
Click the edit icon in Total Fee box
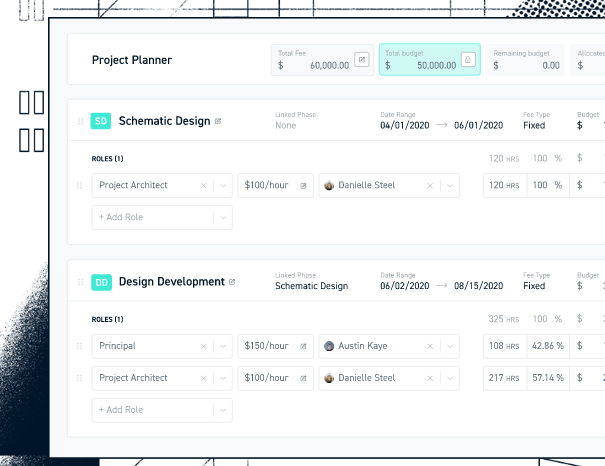[x=362, y=59]
